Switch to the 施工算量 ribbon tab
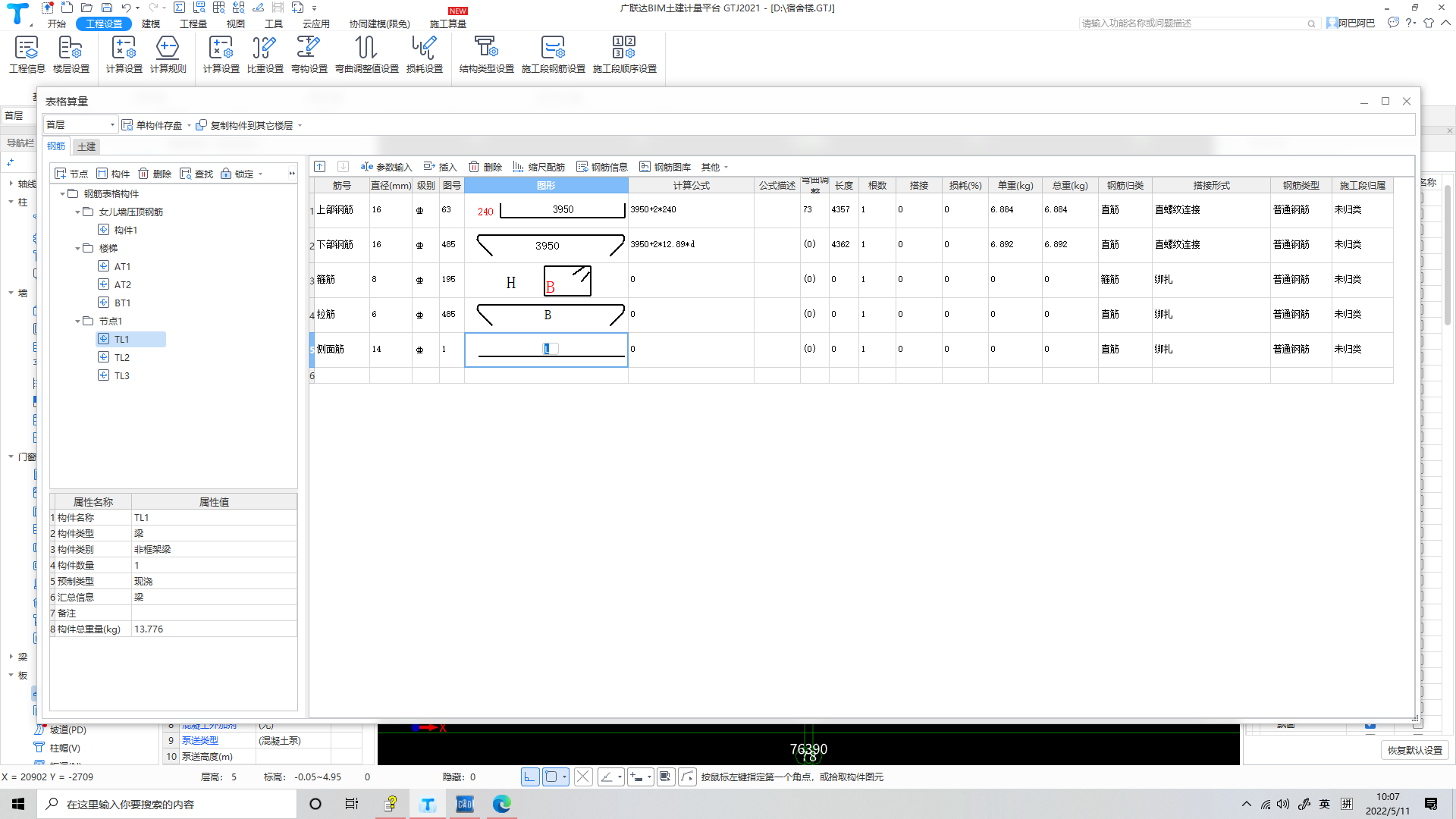This screenshot has height=819, width=1456. click(448, 24)
